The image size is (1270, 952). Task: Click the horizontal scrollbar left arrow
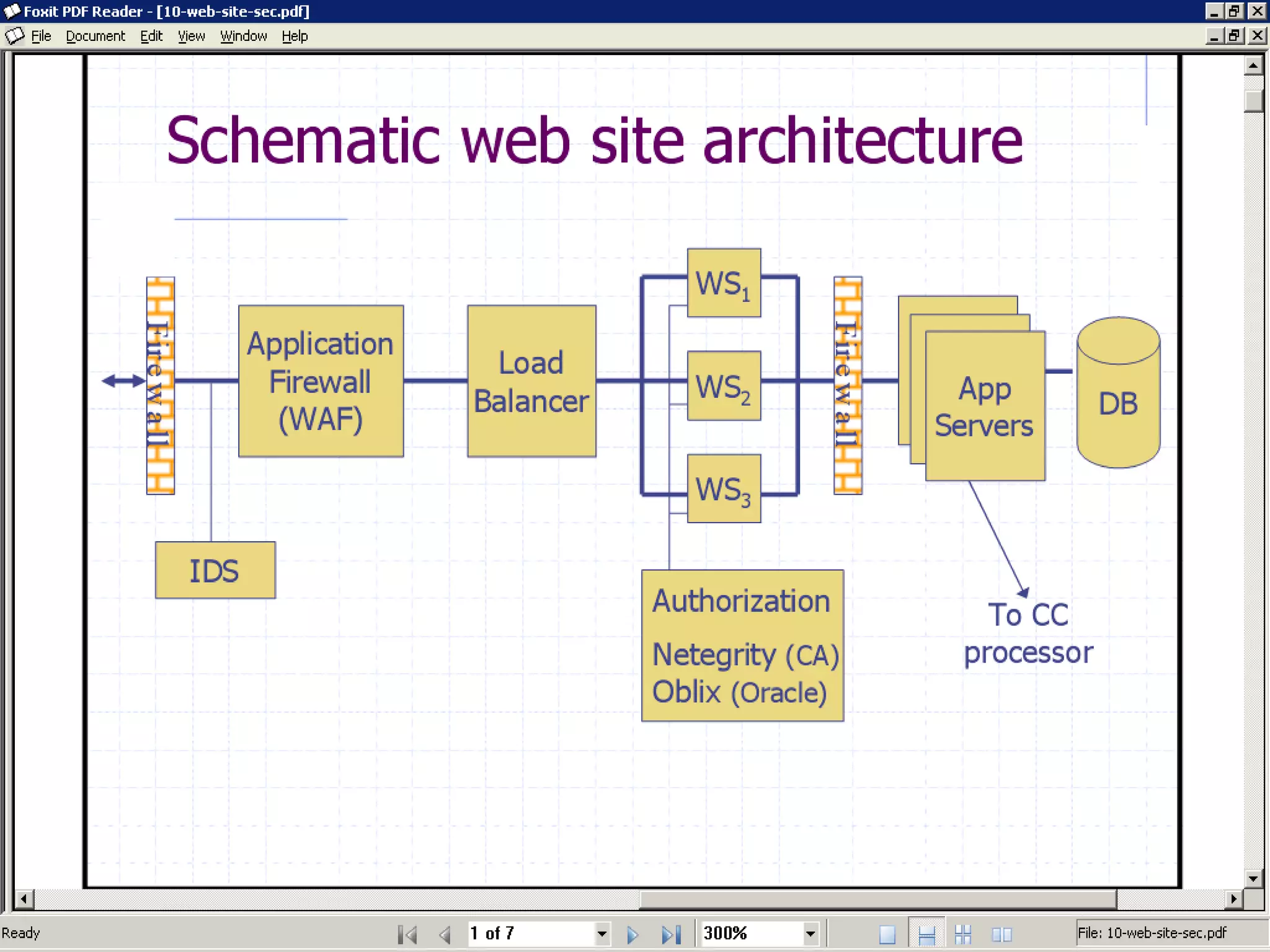(24, 899)
